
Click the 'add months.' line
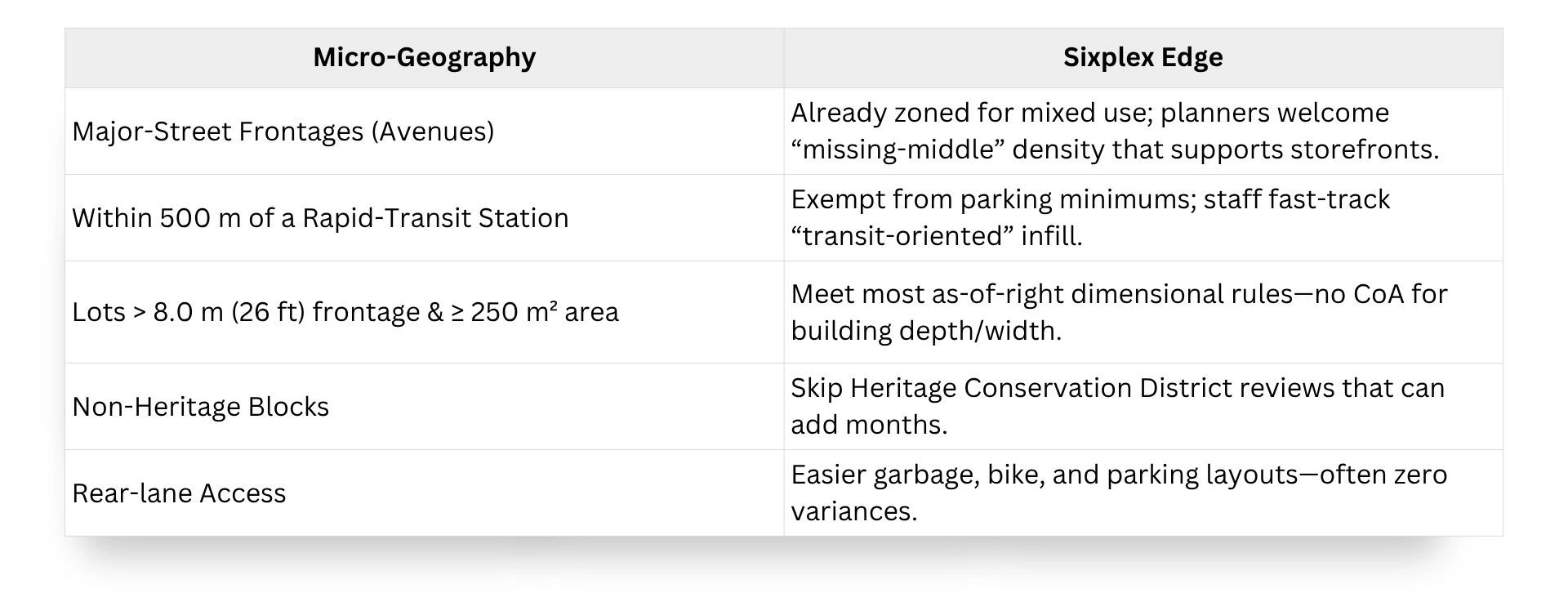pos(869,425)
